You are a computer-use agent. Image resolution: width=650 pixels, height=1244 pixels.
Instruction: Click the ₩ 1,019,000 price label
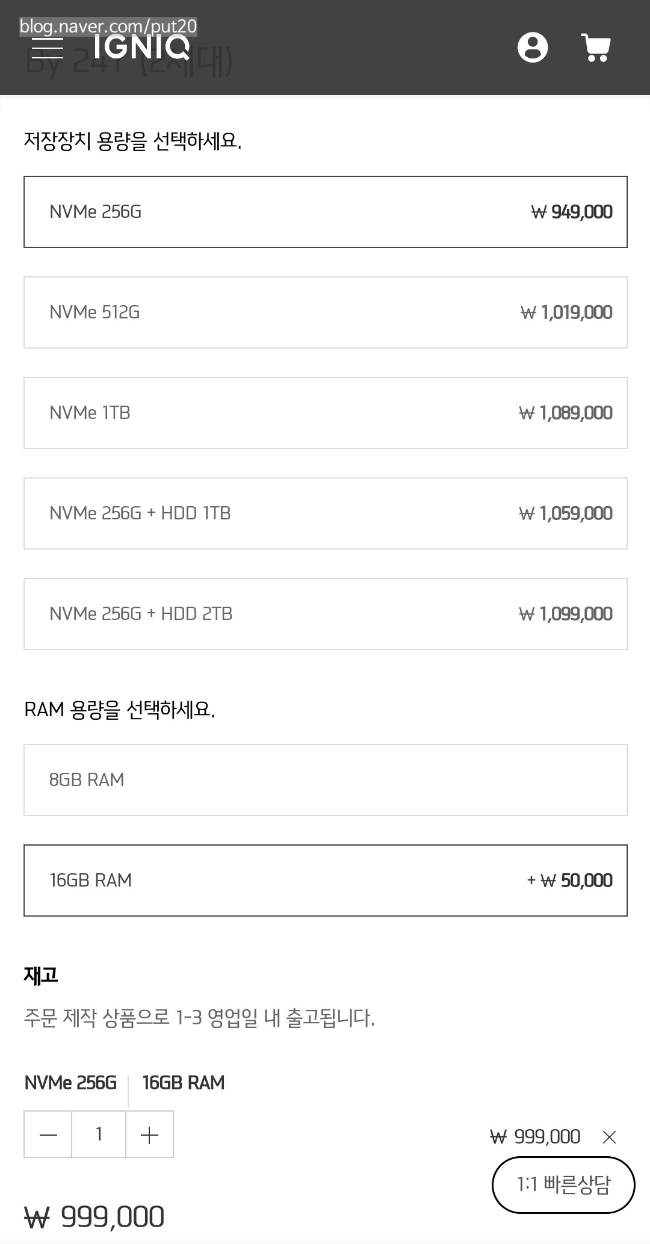point(566,312)
